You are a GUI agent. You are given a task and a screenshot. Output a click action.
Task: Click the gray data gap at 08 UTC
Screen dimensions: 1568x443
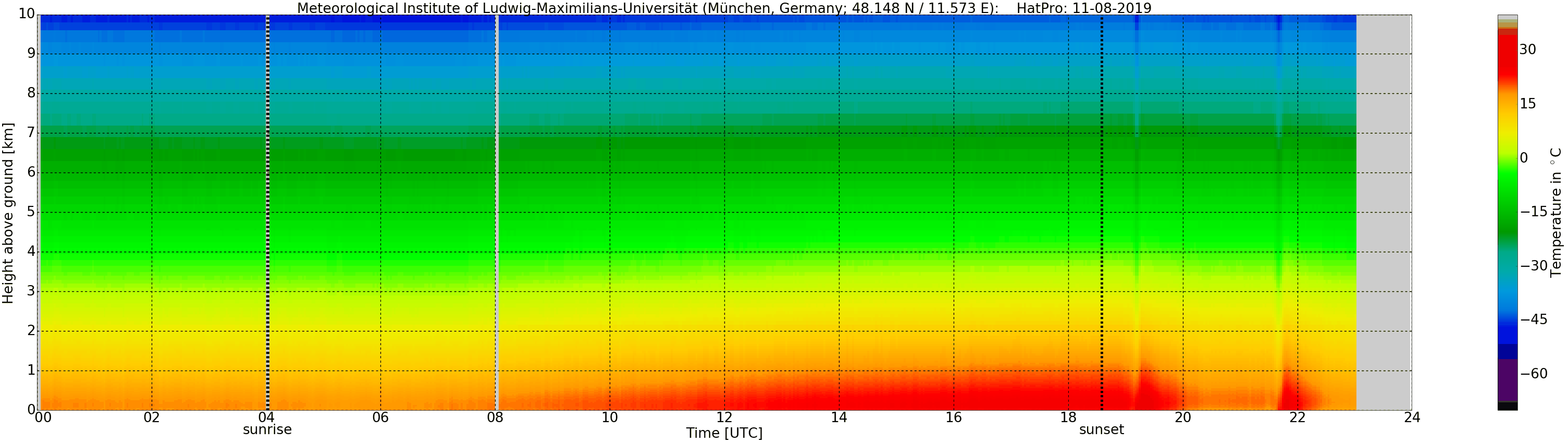(497, 213)
